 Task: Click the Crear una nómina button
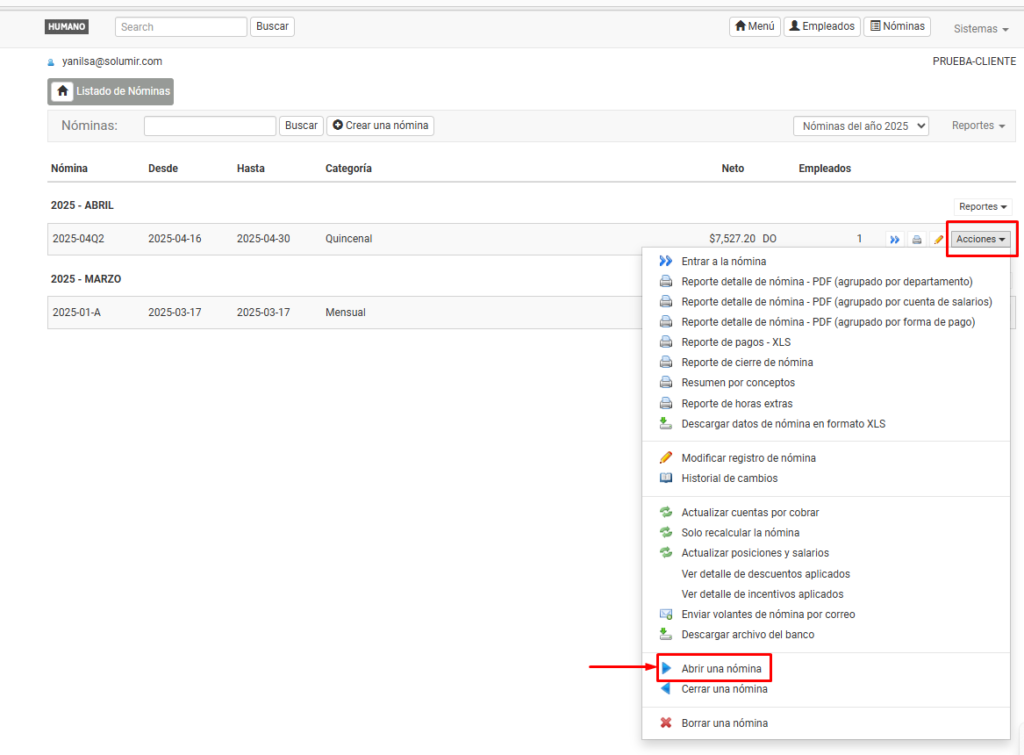(x=380, y=126)
